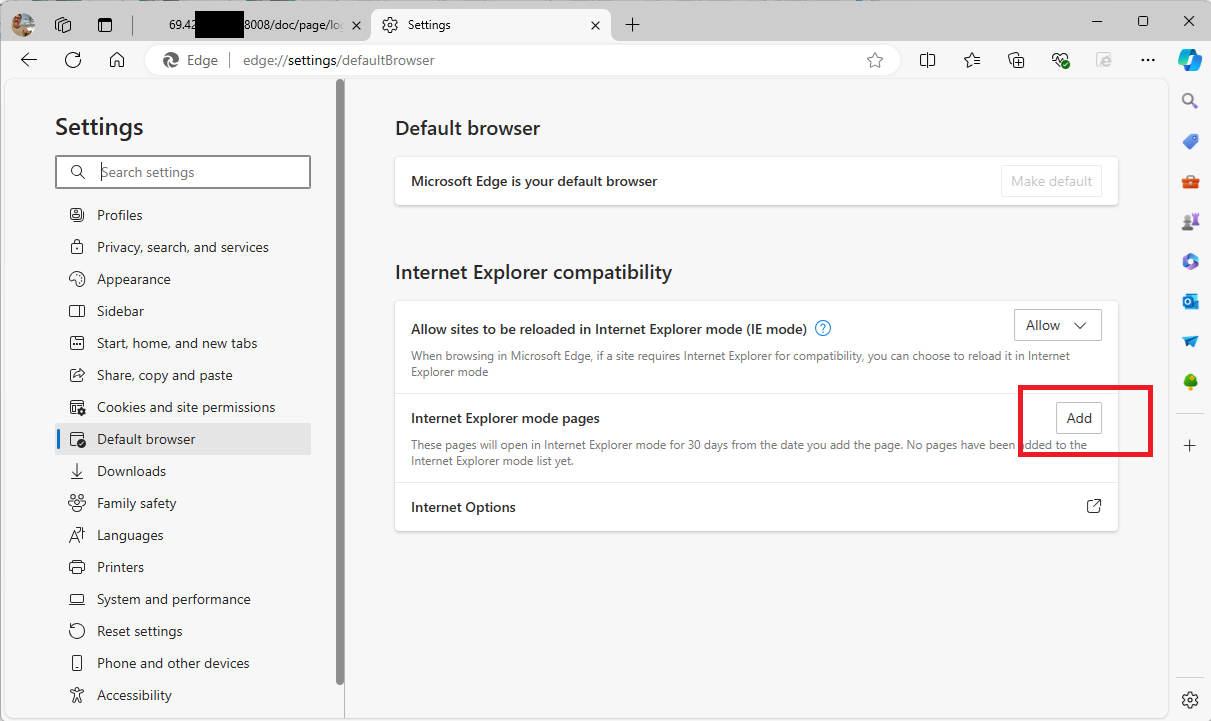1211x721 pixels.
Task: Open Phone and other devices settings
Action: [183, 663]
